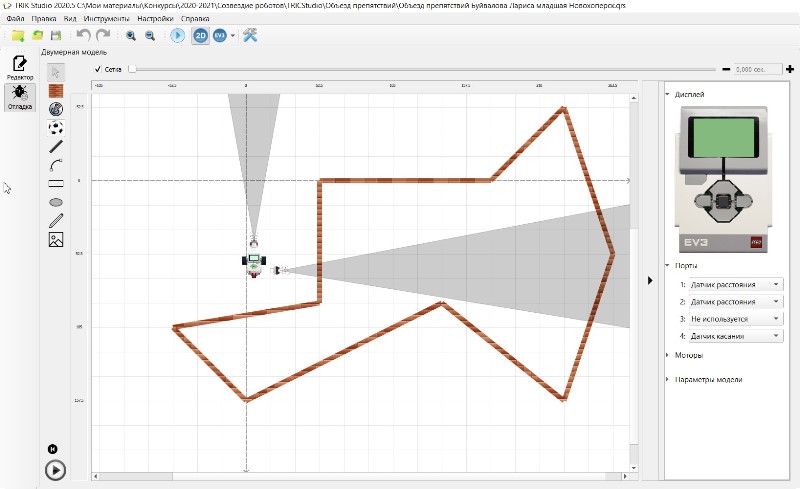Expand the Моторы section
Image resolution: width=800 pixels, height=489 pixels.
tap(688, 355)
